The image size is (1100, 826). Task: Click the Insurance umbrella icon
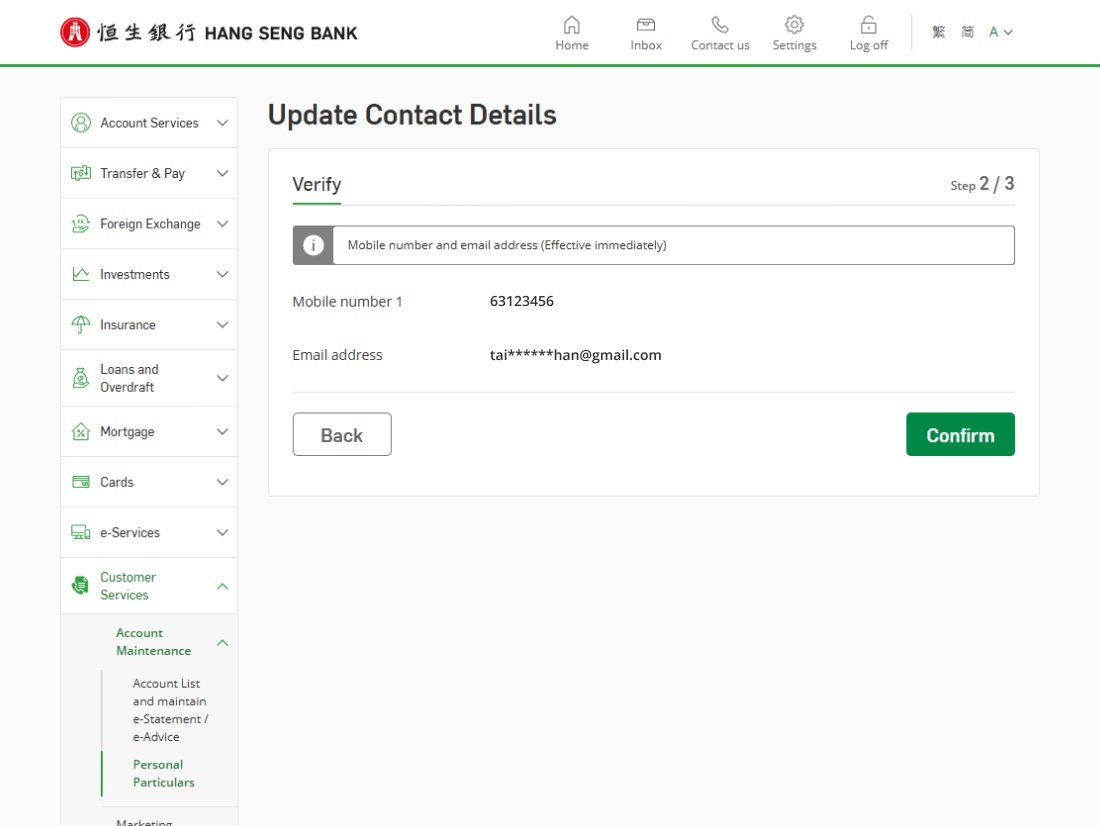[81, 325]
